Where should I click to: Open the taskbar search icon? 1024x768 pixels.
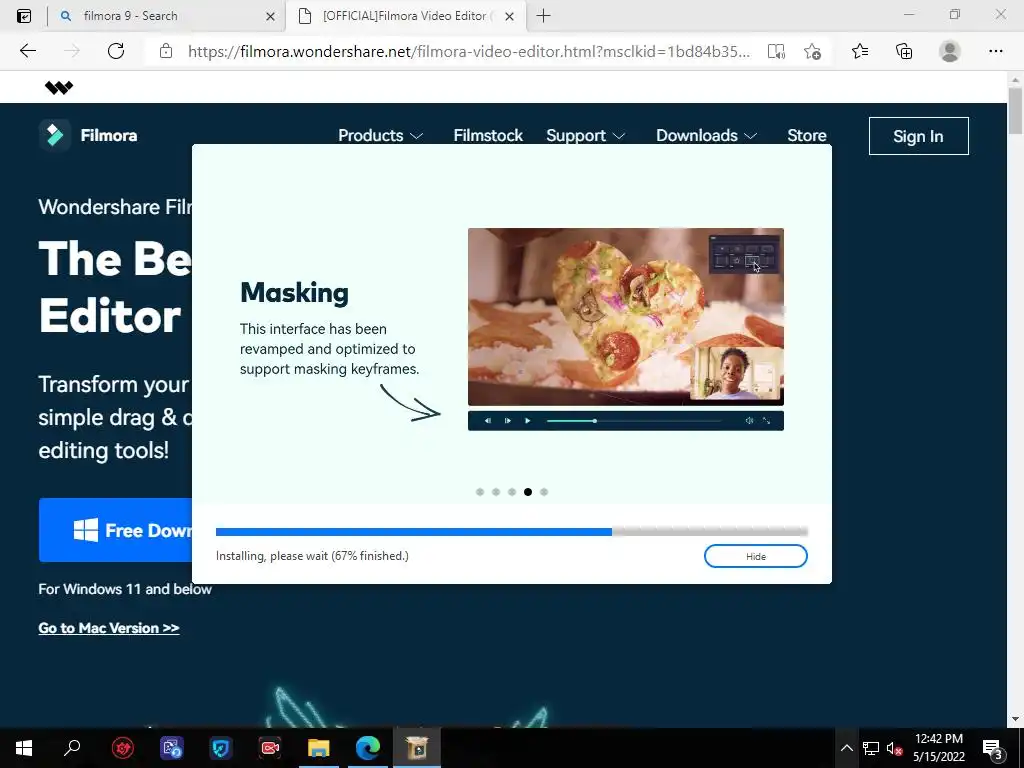click(72, 748)
